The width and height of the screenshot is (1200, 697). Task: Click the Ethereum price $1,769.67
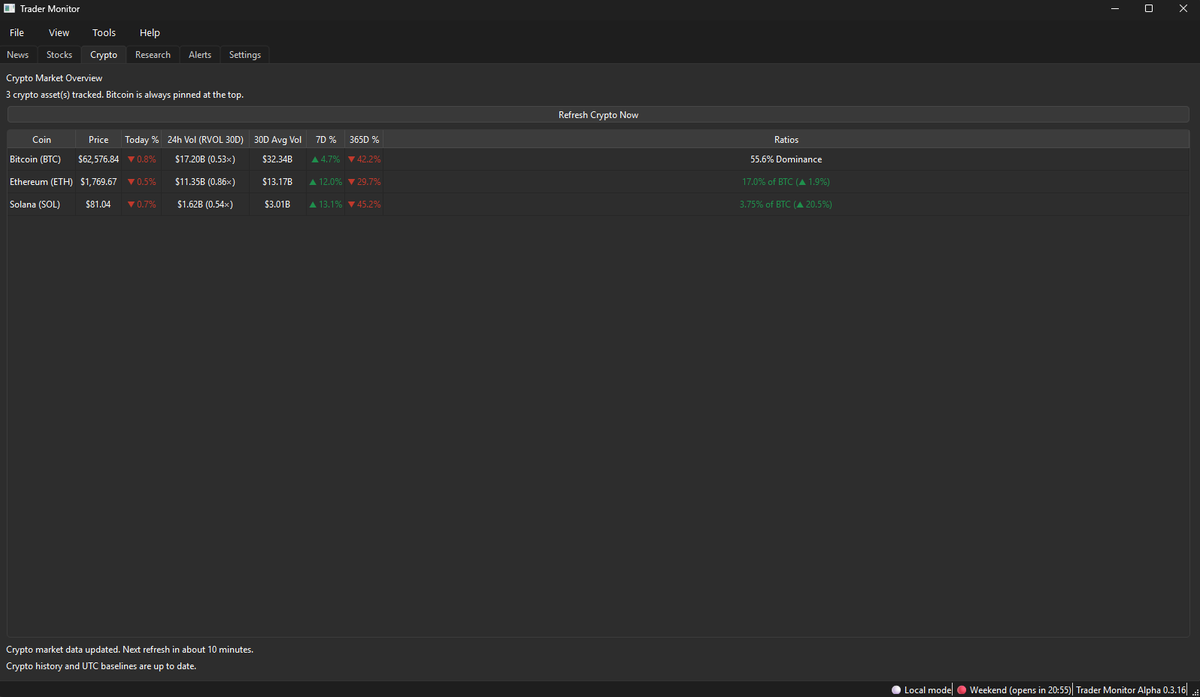click(x=98, y=182)
